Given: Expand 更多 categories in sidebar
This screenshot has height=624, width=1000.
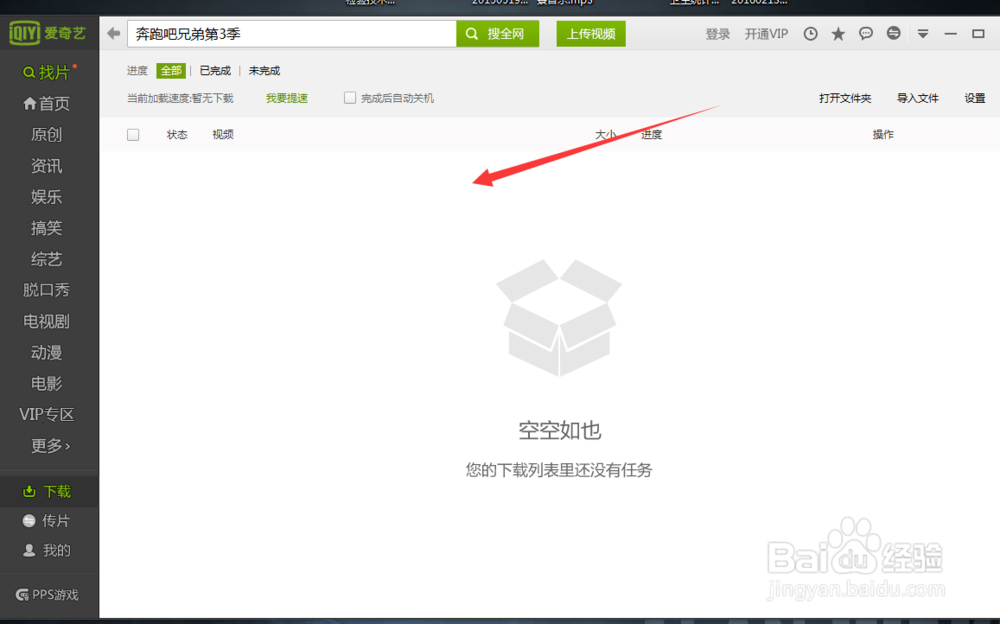Looking at the screenshot, I should tap(50, 445).
